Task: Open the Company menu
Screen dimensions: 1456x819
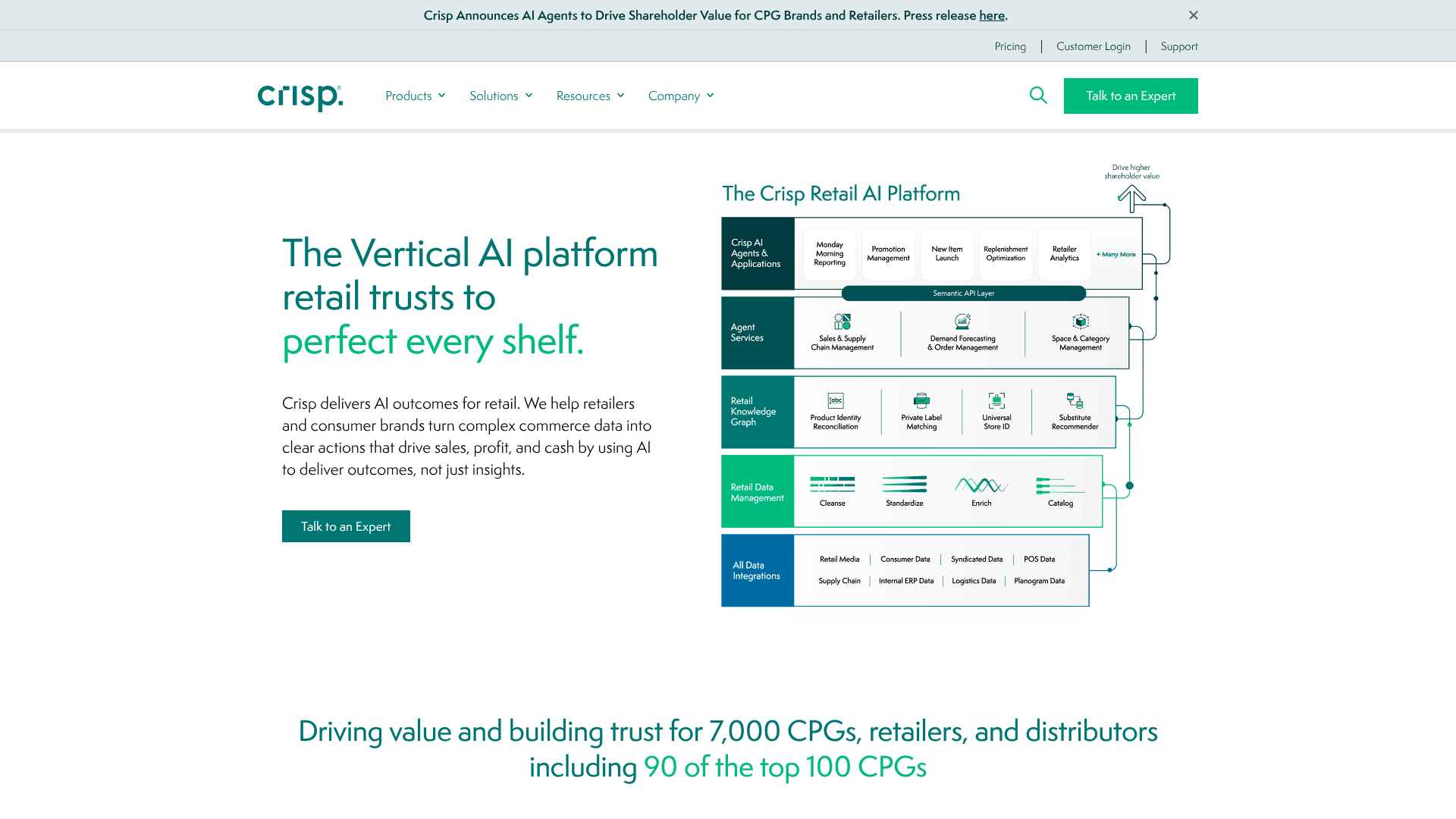Action: (x=681, y=96)
